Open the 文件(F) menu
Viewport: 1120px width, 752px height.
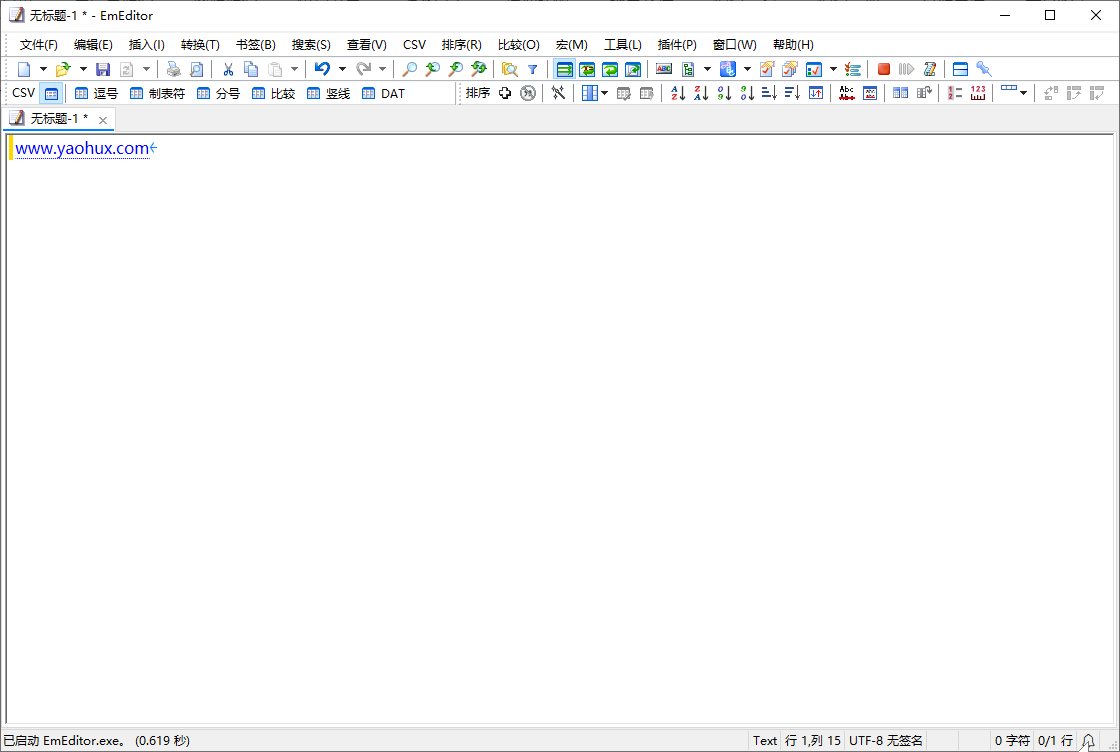tap(39, 45)
